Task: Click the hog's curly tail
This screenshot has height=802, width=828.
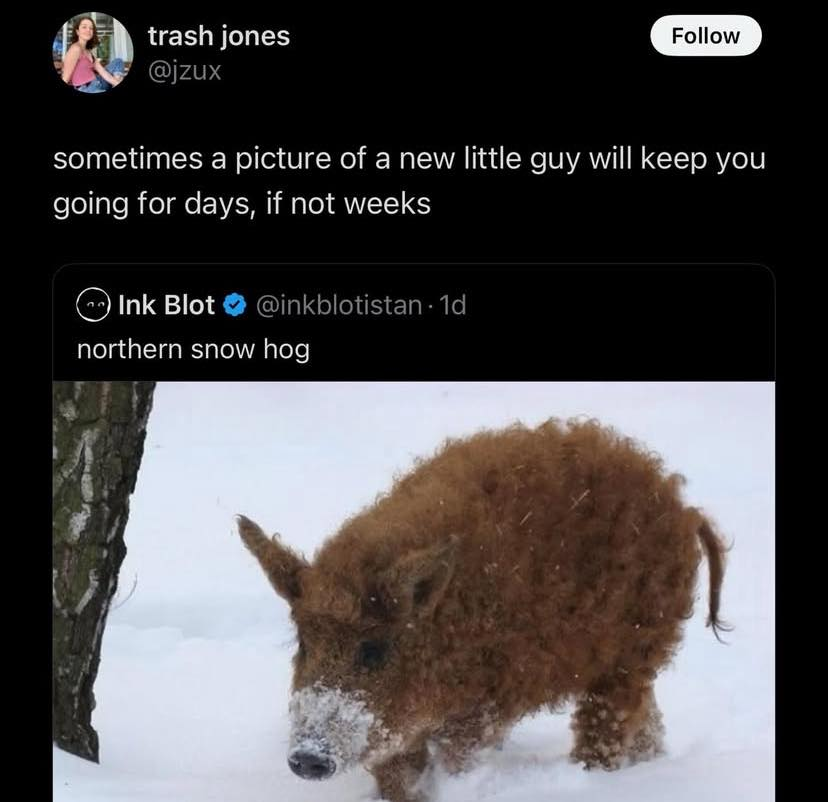Action: click(x=713, y=573)
